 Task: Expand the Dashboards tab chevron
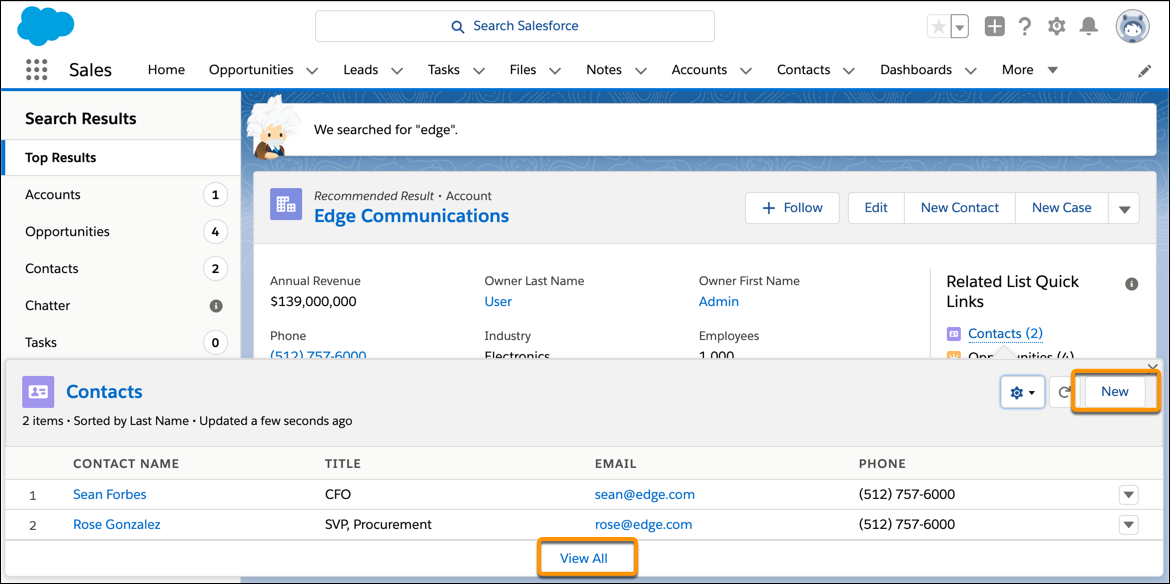[x=971, y=71]
